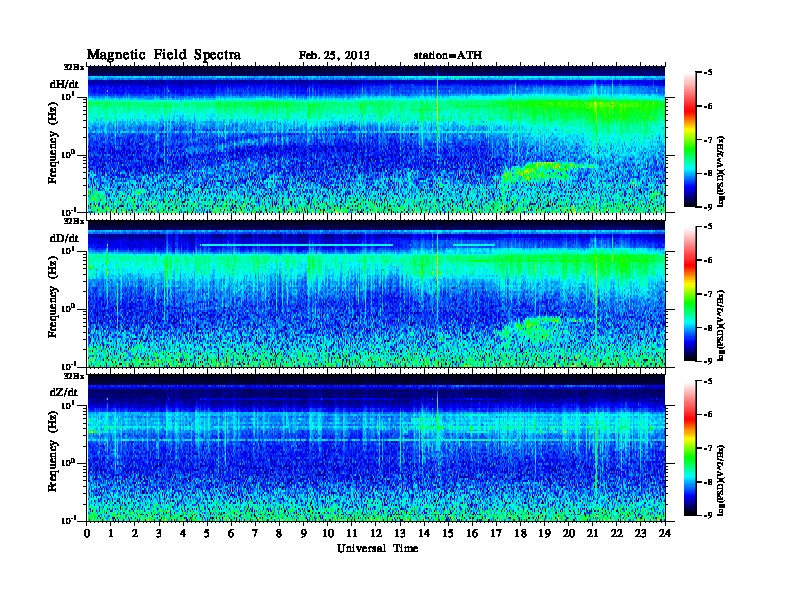Click the hour 0 tick label on time axis

point(87,533)
